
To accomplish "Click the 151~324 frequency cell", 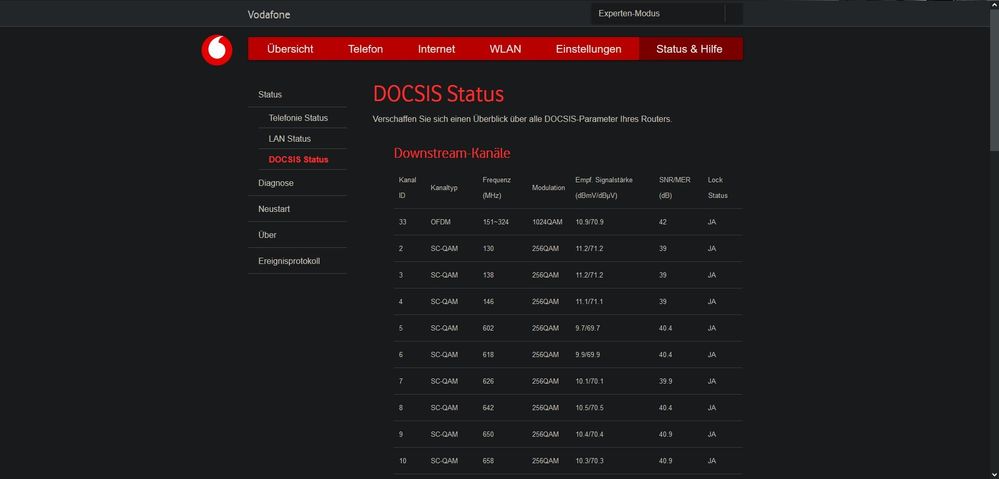I will pyautogui.click(x=496, y=222).
